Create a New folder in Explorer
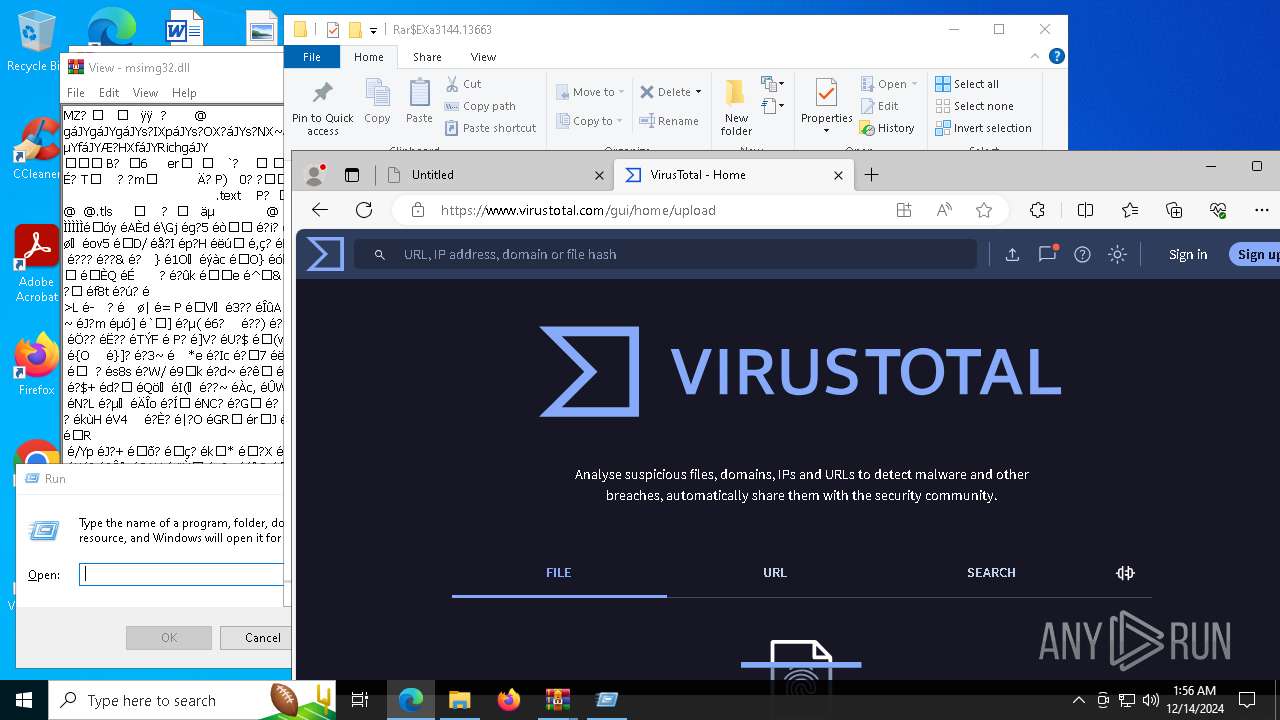The width and height of the screenshot is (1280, 720). pyautogui.click(x=736, y=108)
